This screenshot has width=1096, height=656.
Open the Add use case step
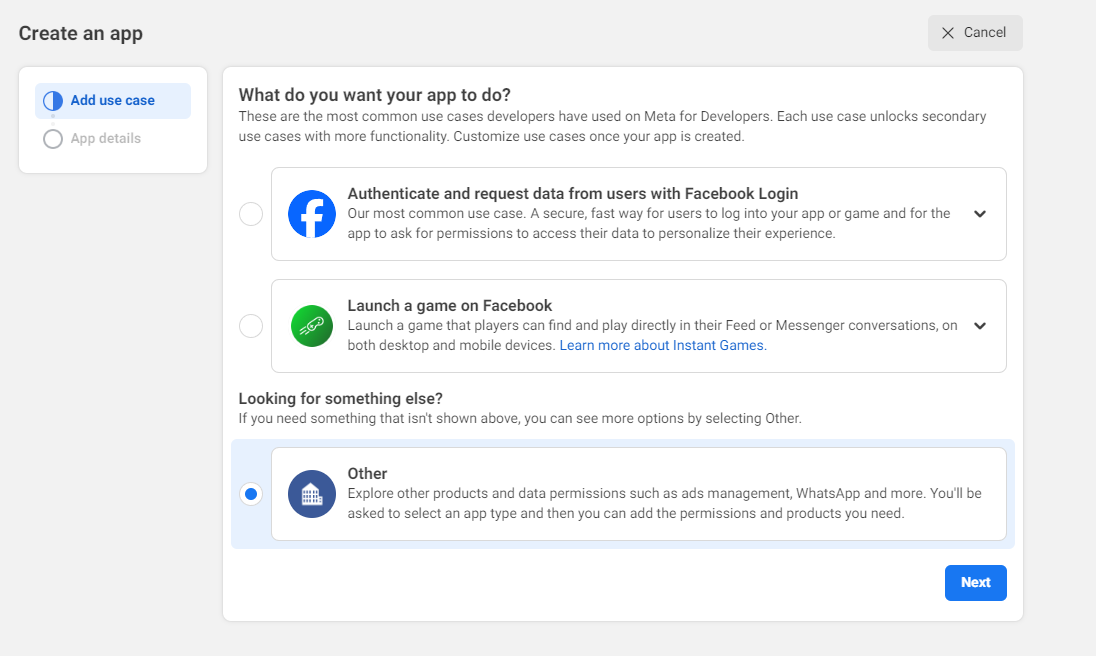coord(113,101)
